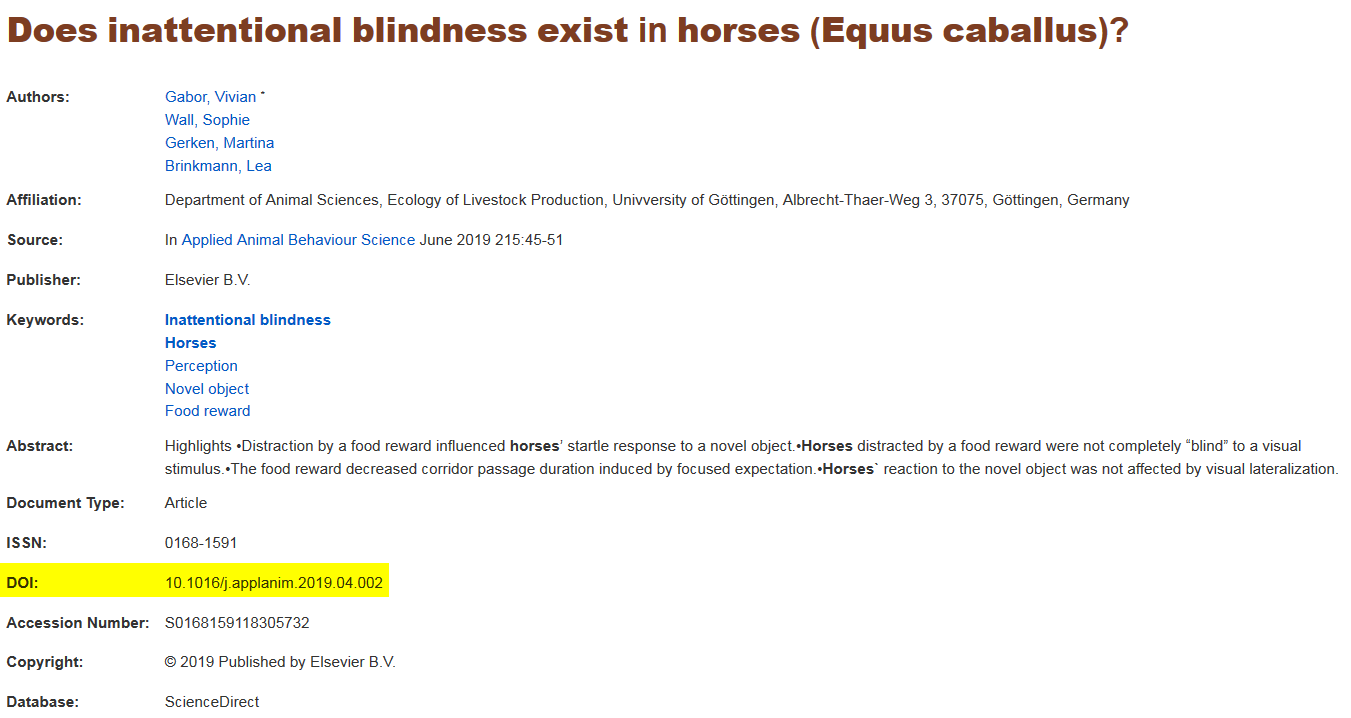This screenshot has height=718, width=1351.
Task: Click the affiliation address text
Action: tap(647, 200)
